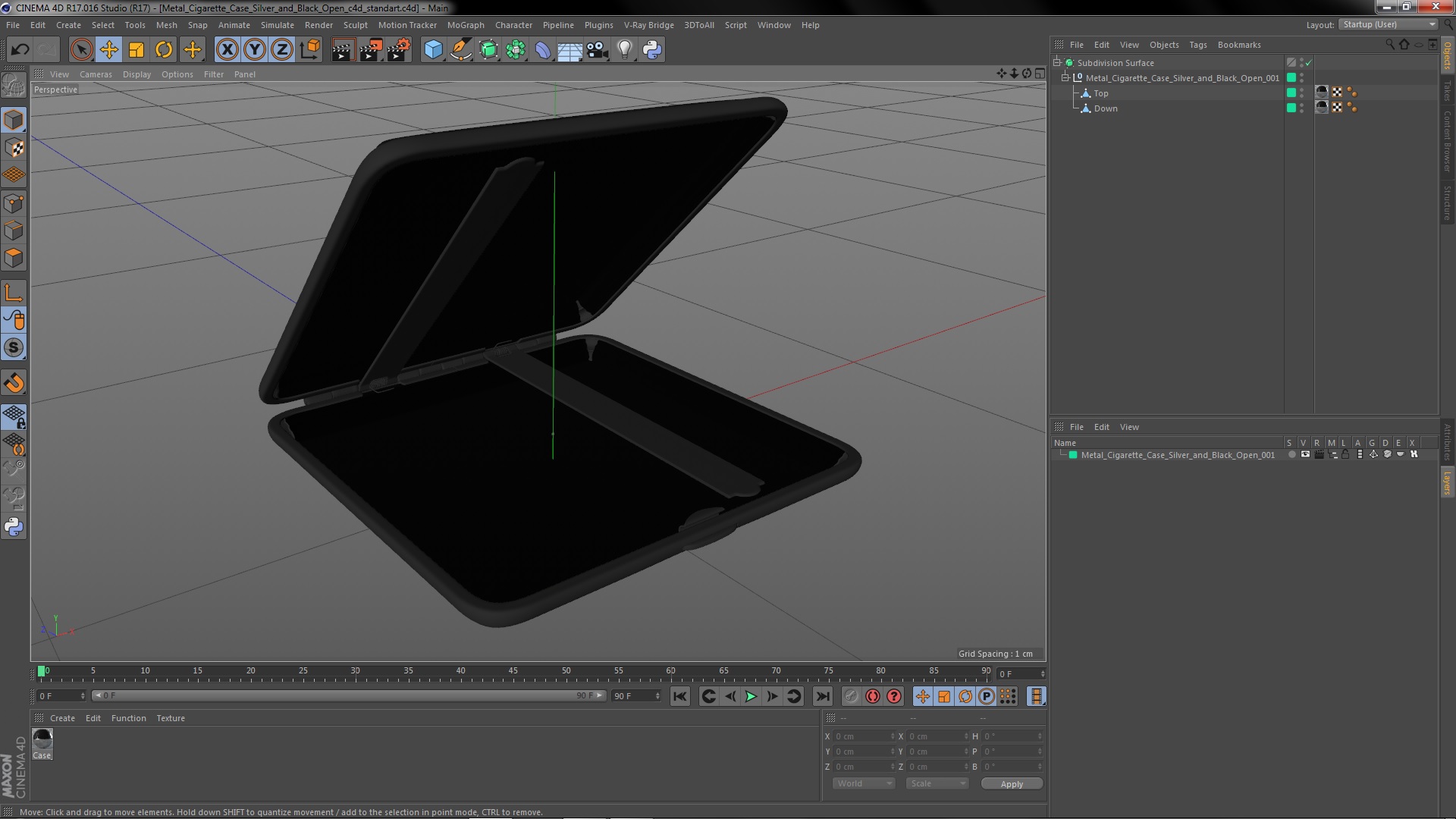Click the green color swatch for Top
The width and height of the screenshot is (1456, 819).
pyautogui.click(x=1291, y=92)
